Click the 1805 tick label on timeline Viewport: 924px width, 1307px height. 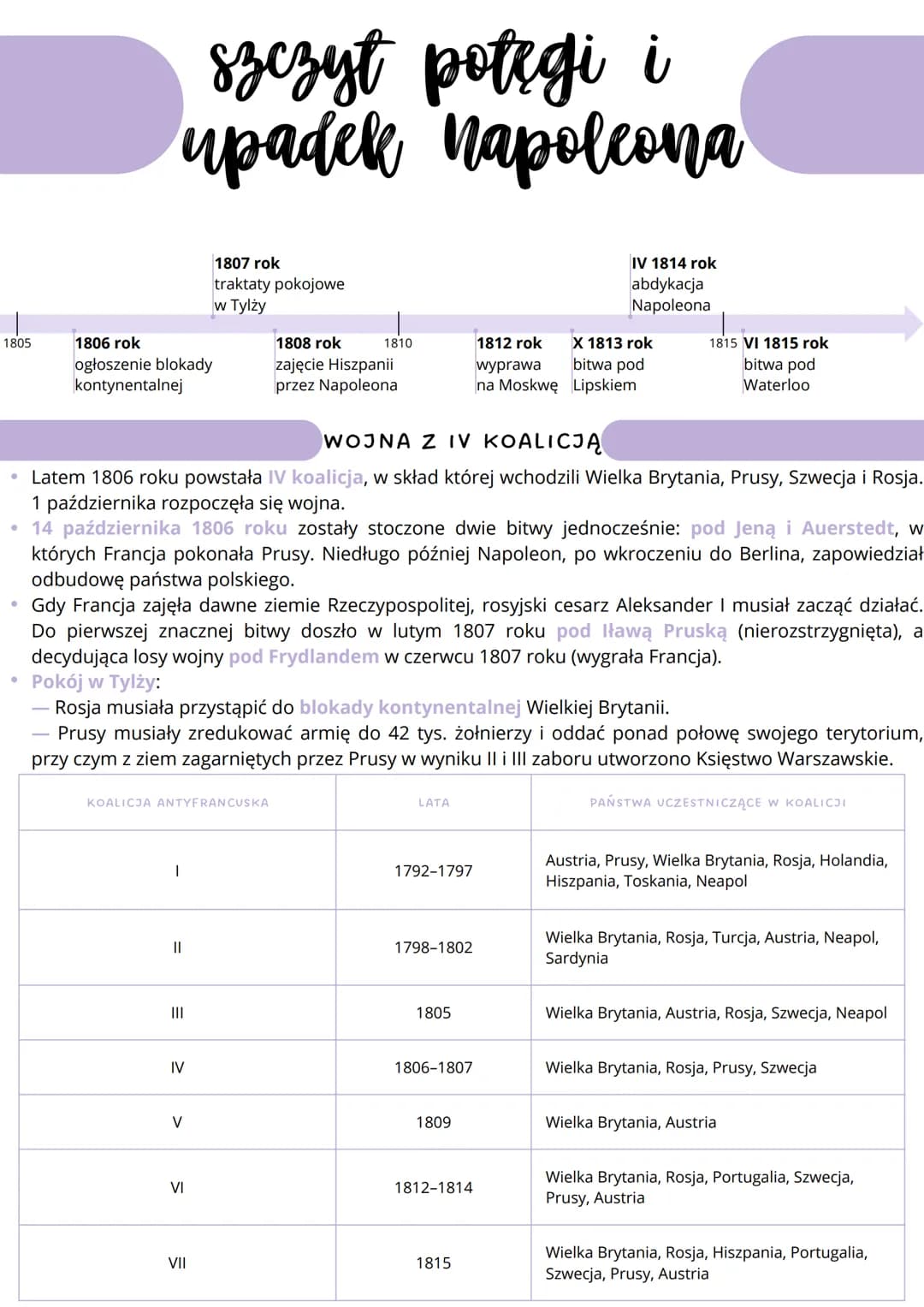[17, 343]
